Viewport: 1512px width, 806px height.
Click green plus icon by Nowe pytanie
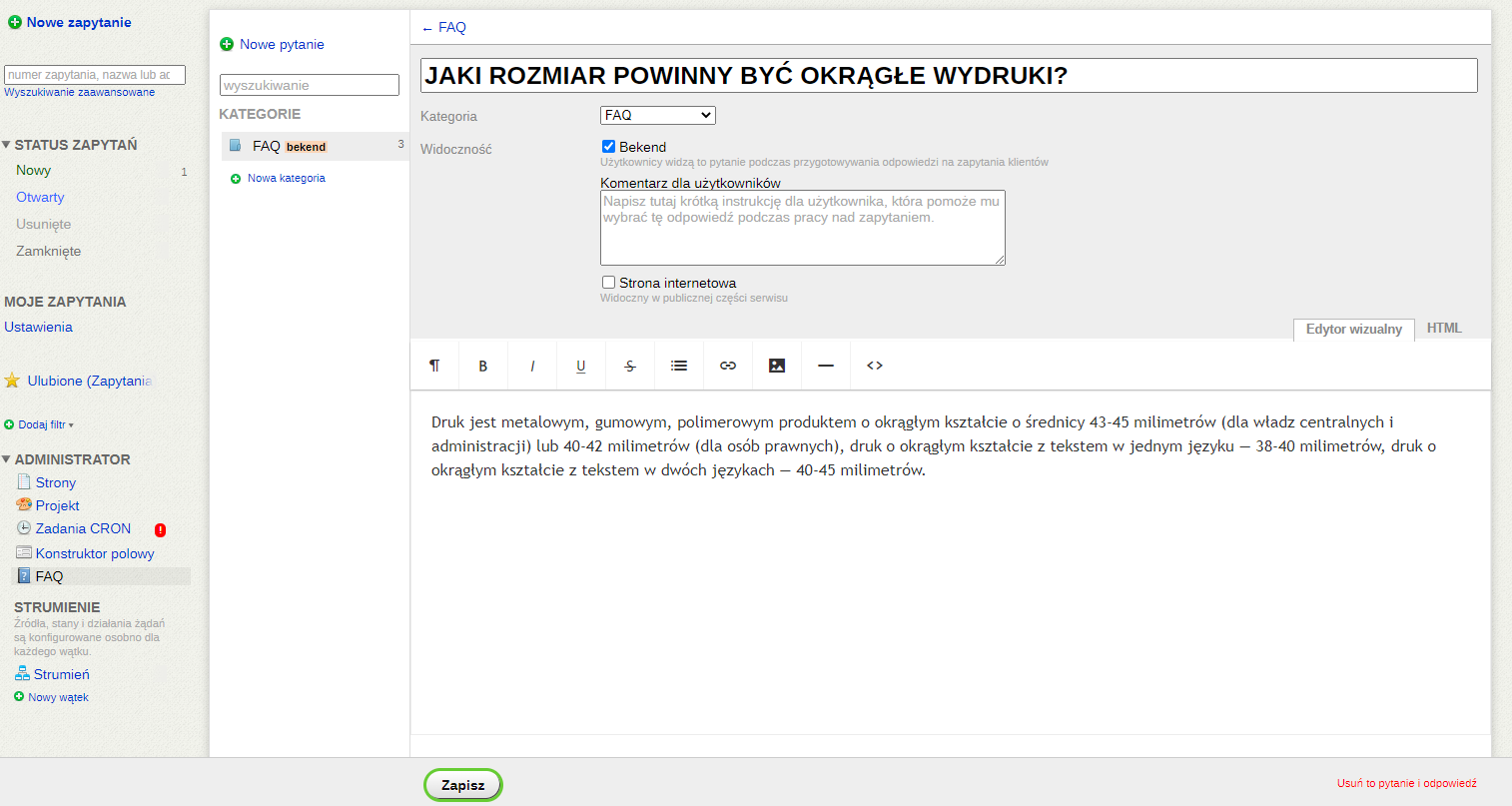pos(227,44)
